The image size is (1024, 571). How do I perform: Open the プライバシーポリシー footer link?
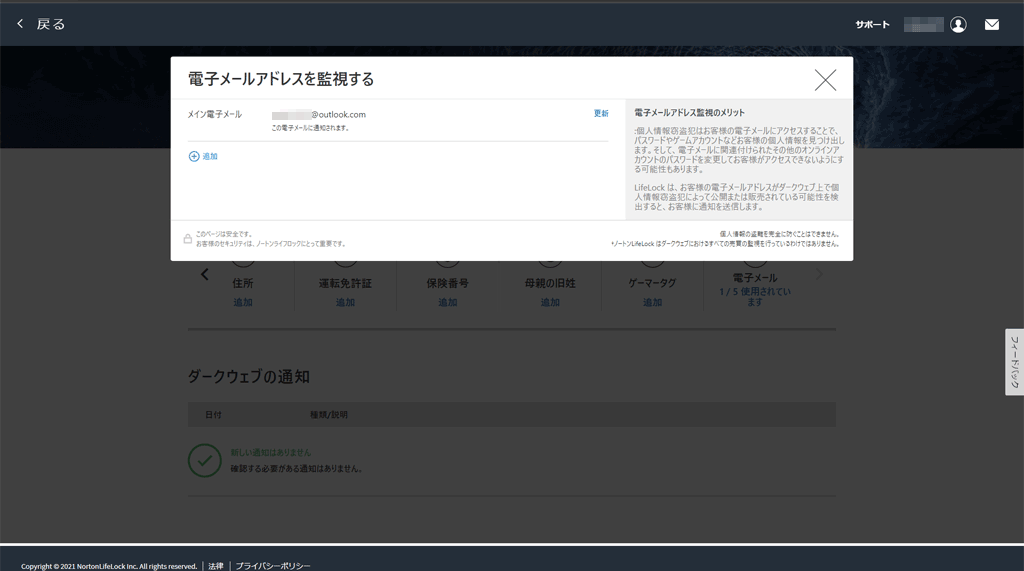point(273,566)
